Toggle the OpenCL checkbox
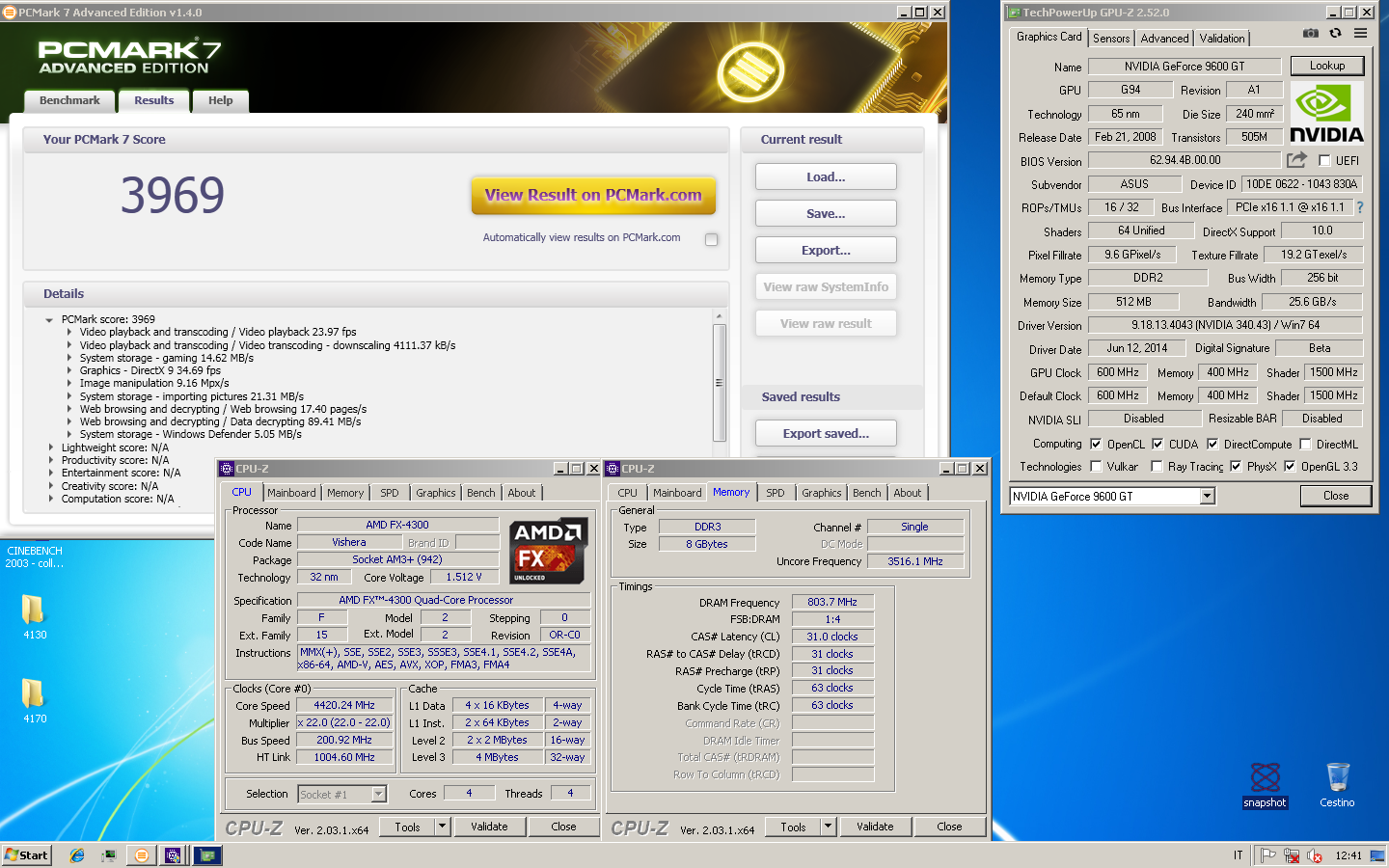1389x868 pixels. pos(1096,445)
